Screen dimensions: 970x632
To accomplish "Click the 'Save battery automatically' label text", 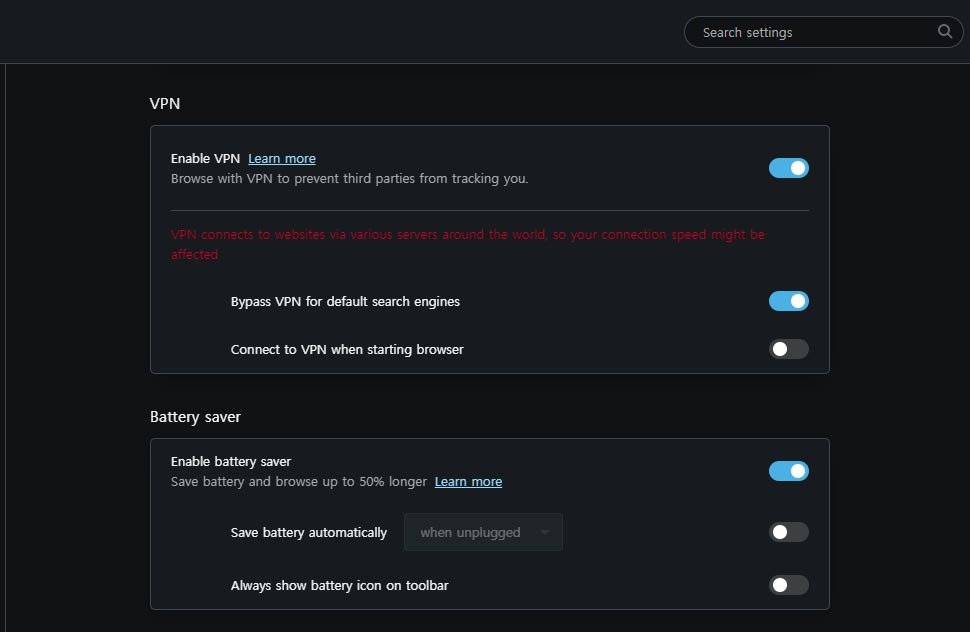I will pyautogui.click(x=309, y=532).
